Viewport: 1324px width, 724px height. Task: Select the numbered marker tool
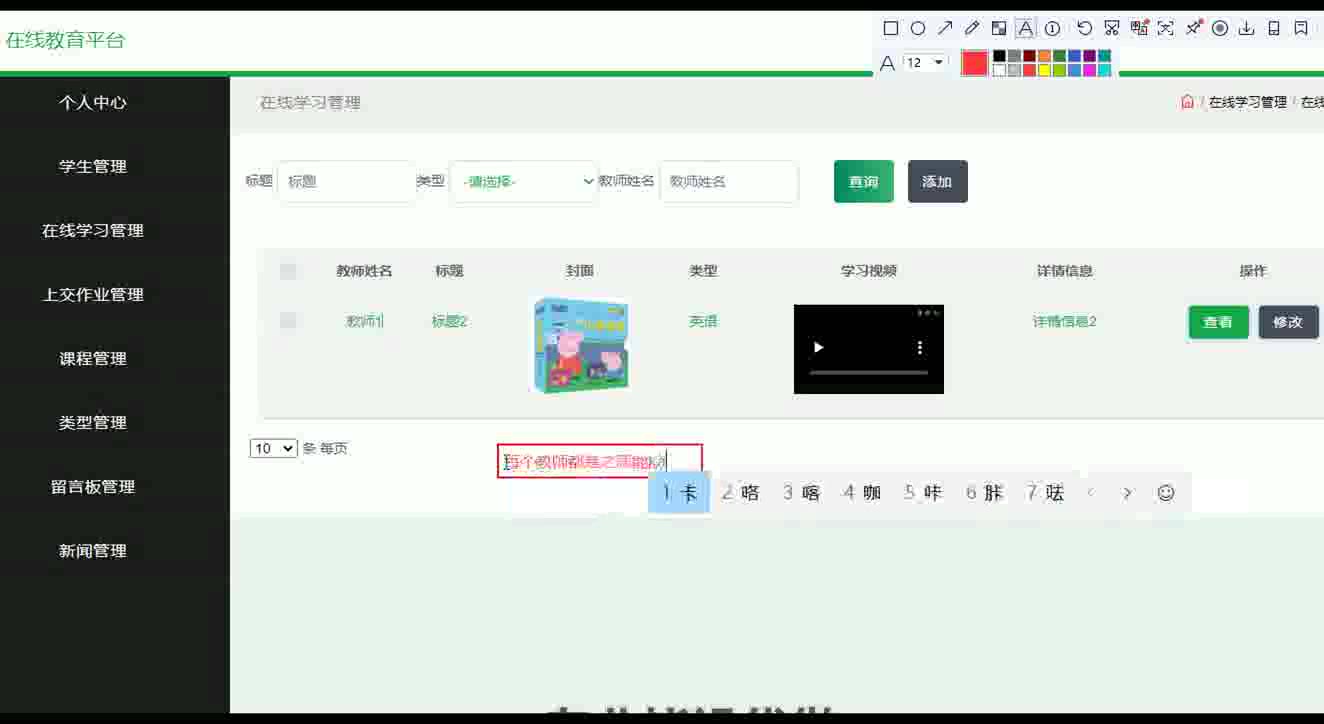tap(1052, 28)
